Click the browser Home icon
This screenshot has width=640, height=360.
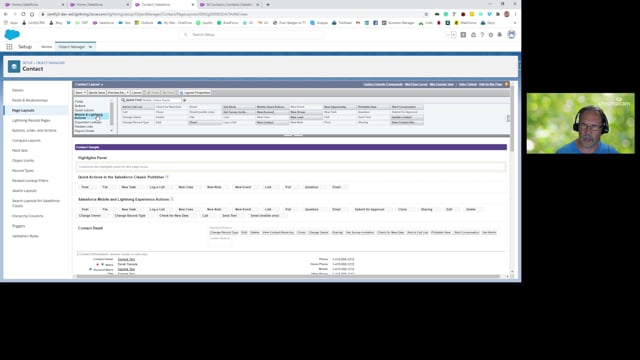click(32, 14)
